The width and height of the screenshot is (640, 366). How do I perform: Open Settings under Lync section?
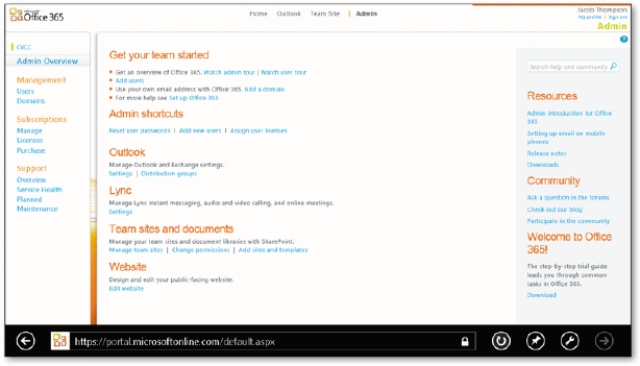(x=120, y=212)
